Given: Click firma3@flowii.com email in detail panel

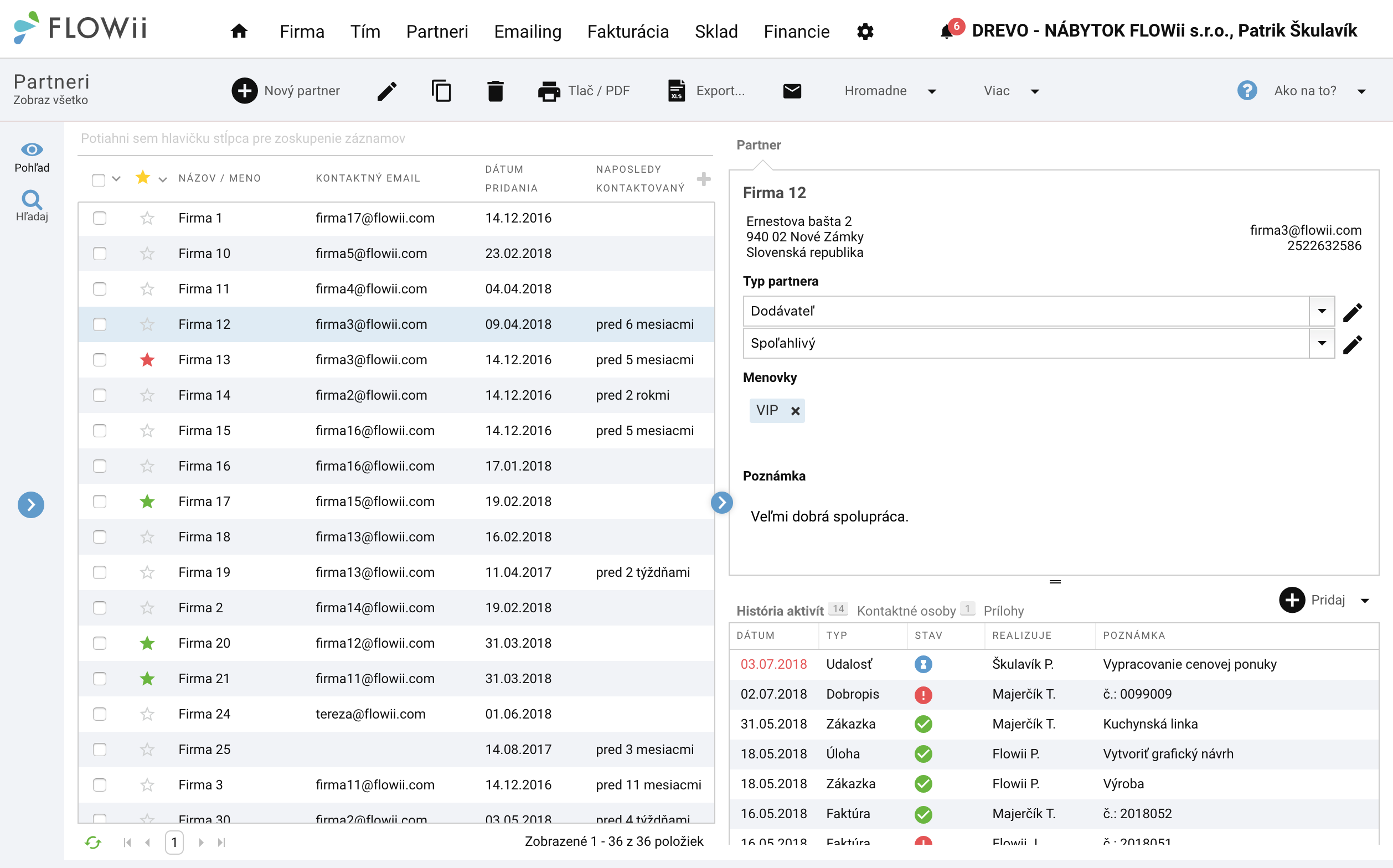Looking at the screenshot, I should click(x=1305, y=230).
